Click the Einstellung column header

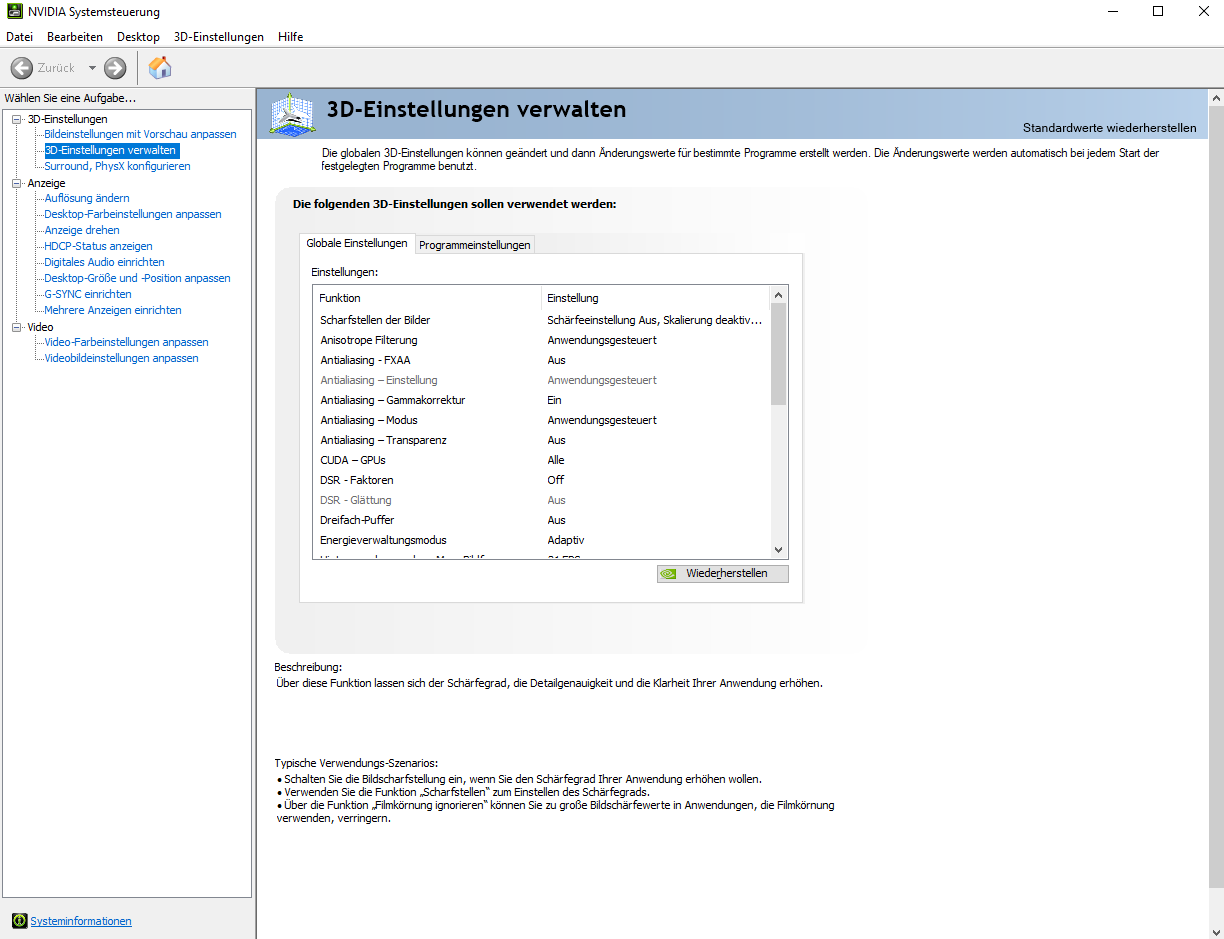click(x=655, y=298)
